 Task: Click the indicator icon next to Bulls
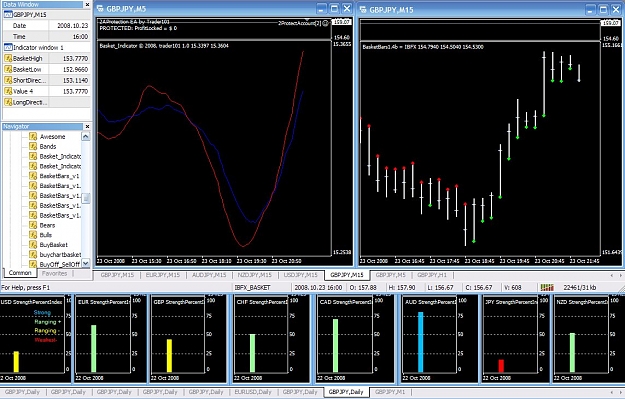tap(33, 235)
